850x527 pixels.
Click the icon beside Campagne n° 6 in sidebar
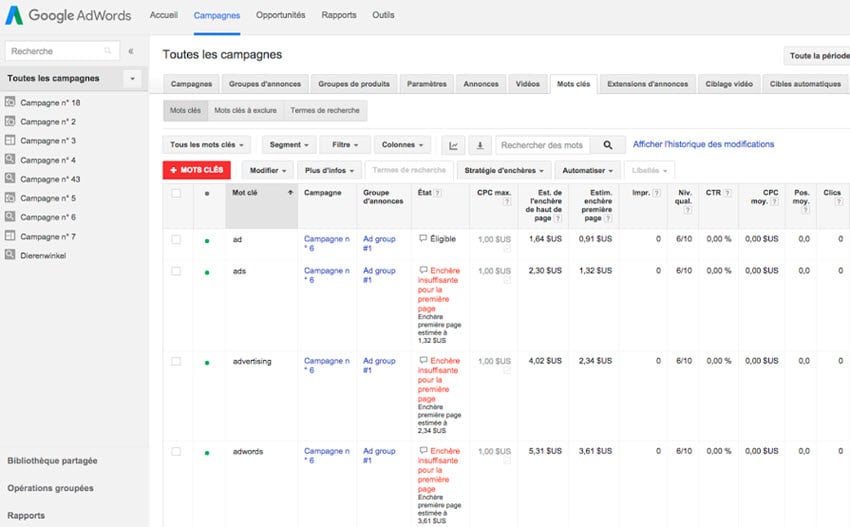pyautogui.click(x=10, y=216)
